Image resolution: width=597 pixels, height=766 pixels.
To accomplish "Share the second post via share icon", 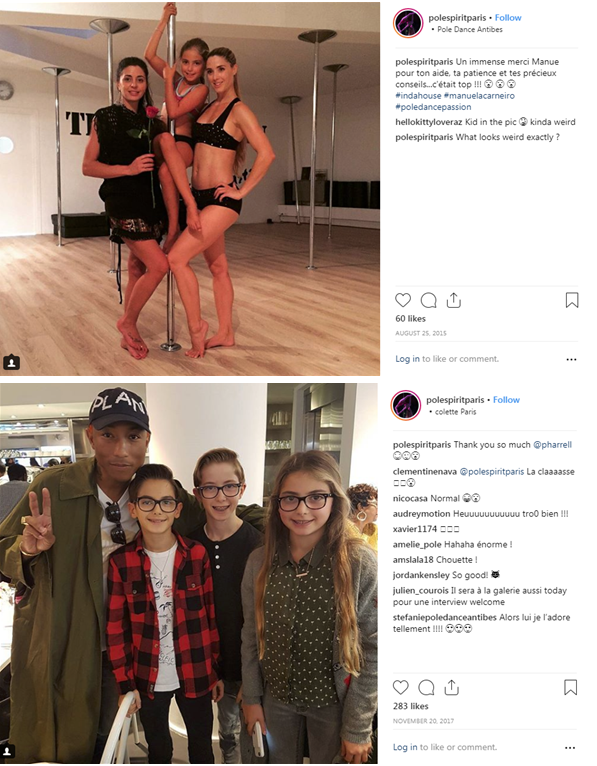I will click(x=451, y=687).
